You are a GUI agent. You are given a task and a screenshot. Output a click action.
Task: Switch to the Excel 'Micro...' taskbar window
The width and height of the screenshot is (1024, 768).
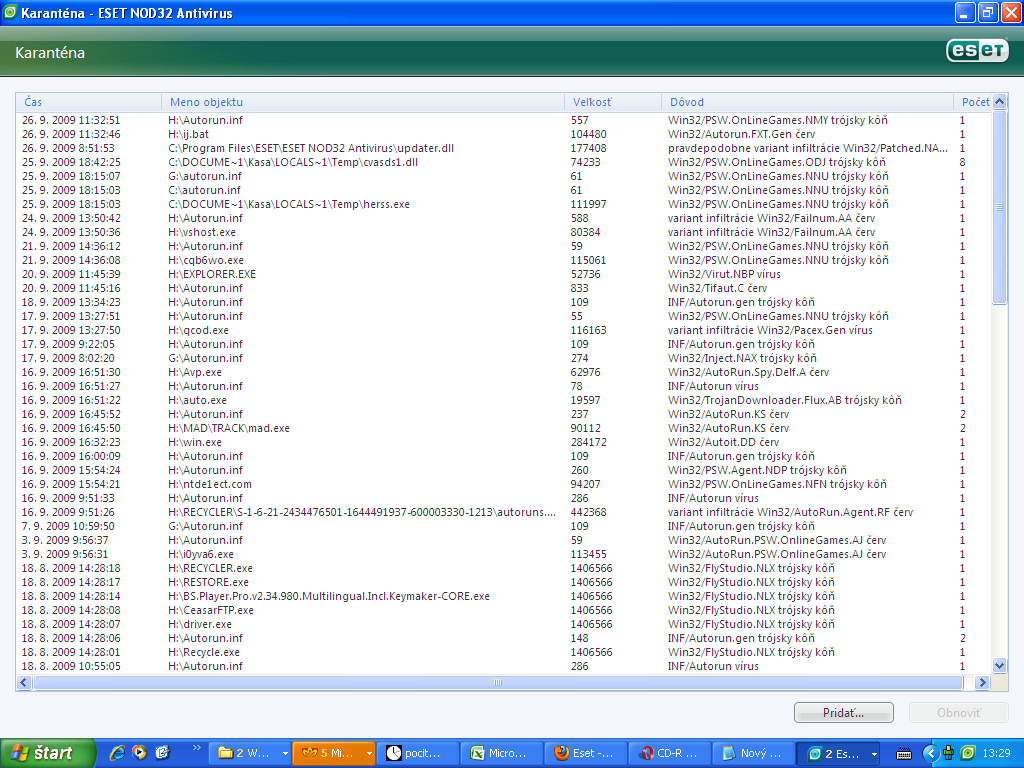pyautogui.click(x=502, y=754)
